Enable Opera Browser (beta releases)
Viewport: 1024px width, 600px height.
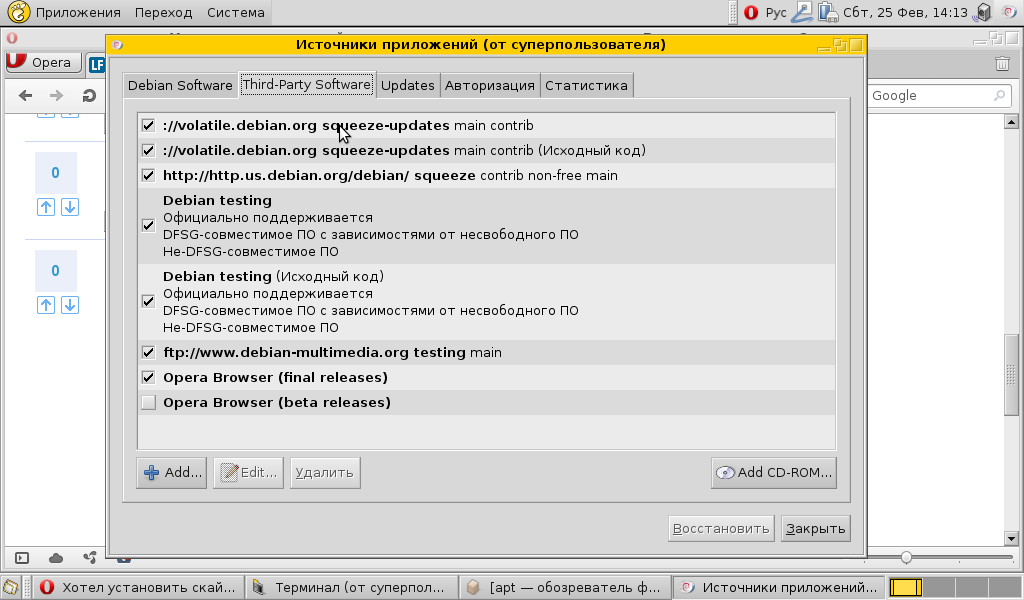(148, 402)
